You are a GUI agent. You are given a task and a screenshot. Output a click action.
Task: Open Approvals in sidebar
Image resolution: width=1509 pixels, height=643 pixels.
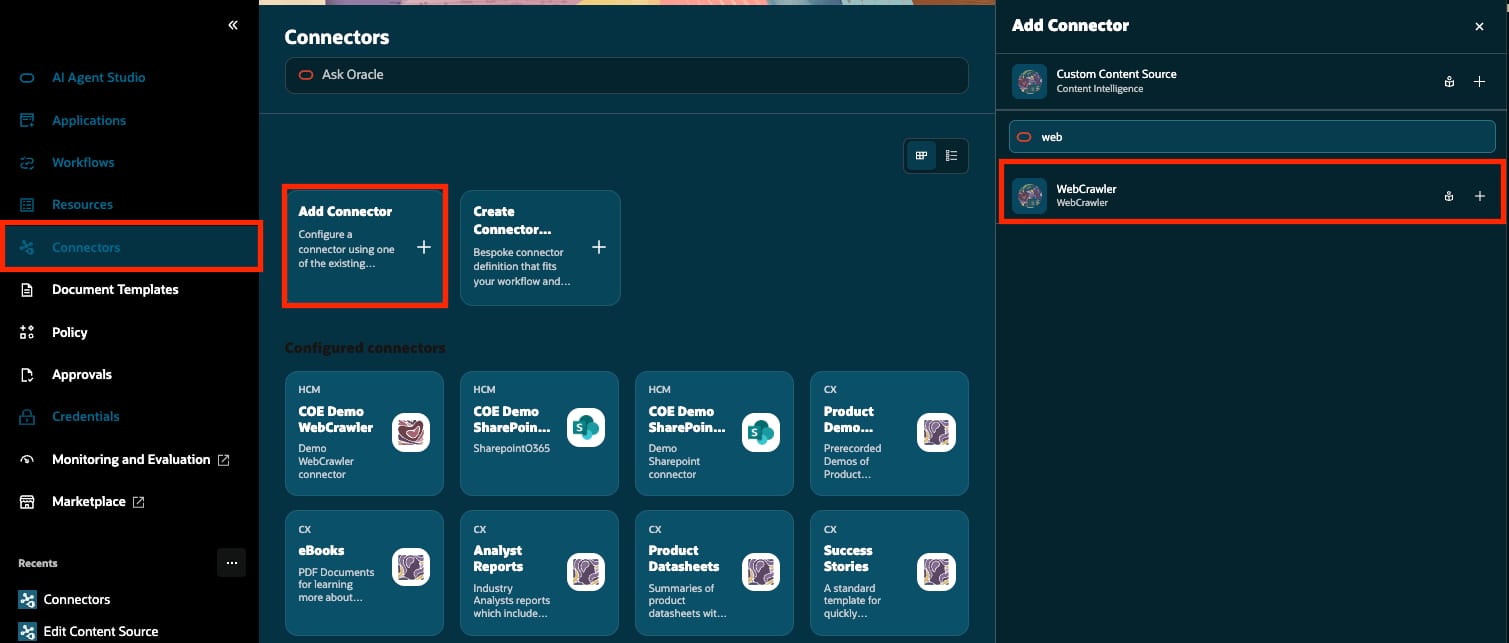[x=82, y=374]
